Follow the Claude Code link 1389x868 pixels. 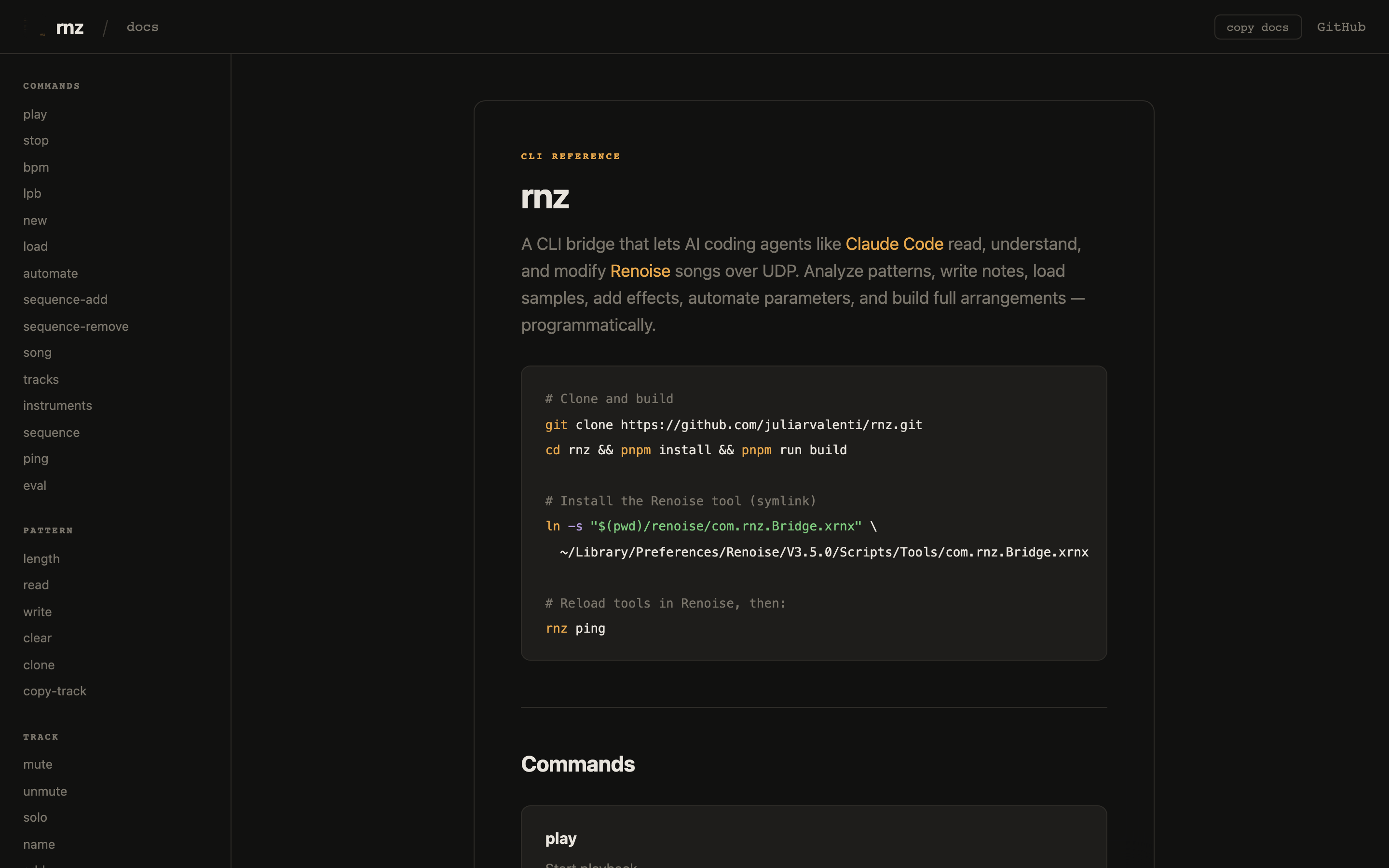click(894, 244)
